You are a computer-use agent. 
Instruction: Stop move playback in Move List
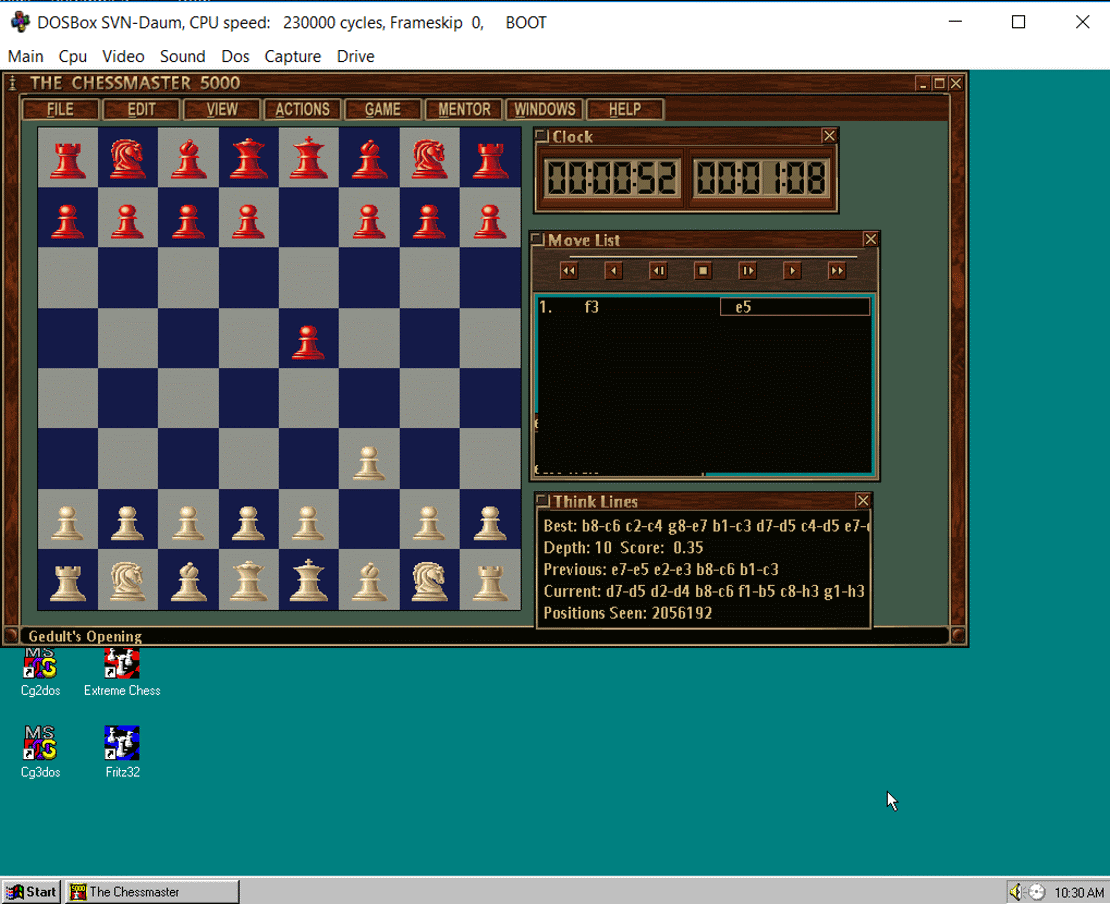[702, 270]
